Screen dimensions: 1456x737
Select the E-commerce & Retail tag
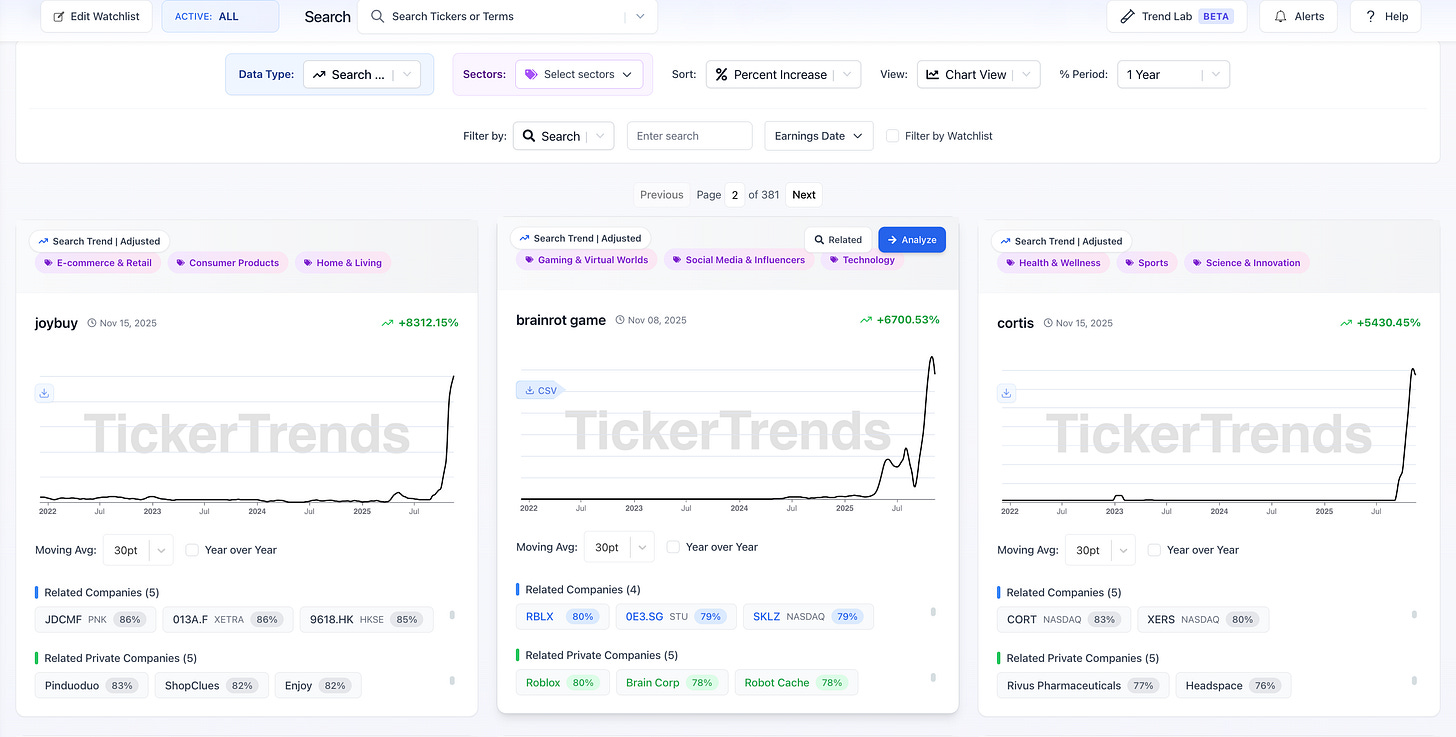click(x=98, y=263)
